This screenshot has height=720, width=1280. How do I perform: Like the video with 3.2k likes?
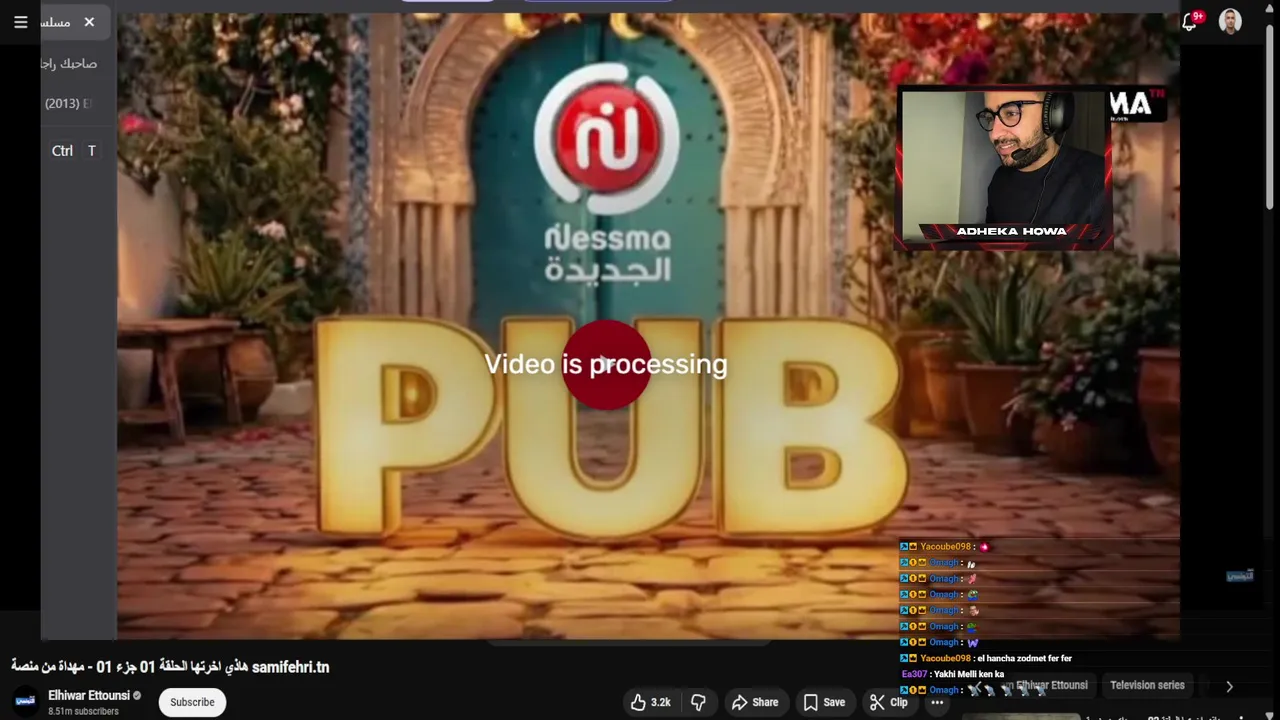650,702
